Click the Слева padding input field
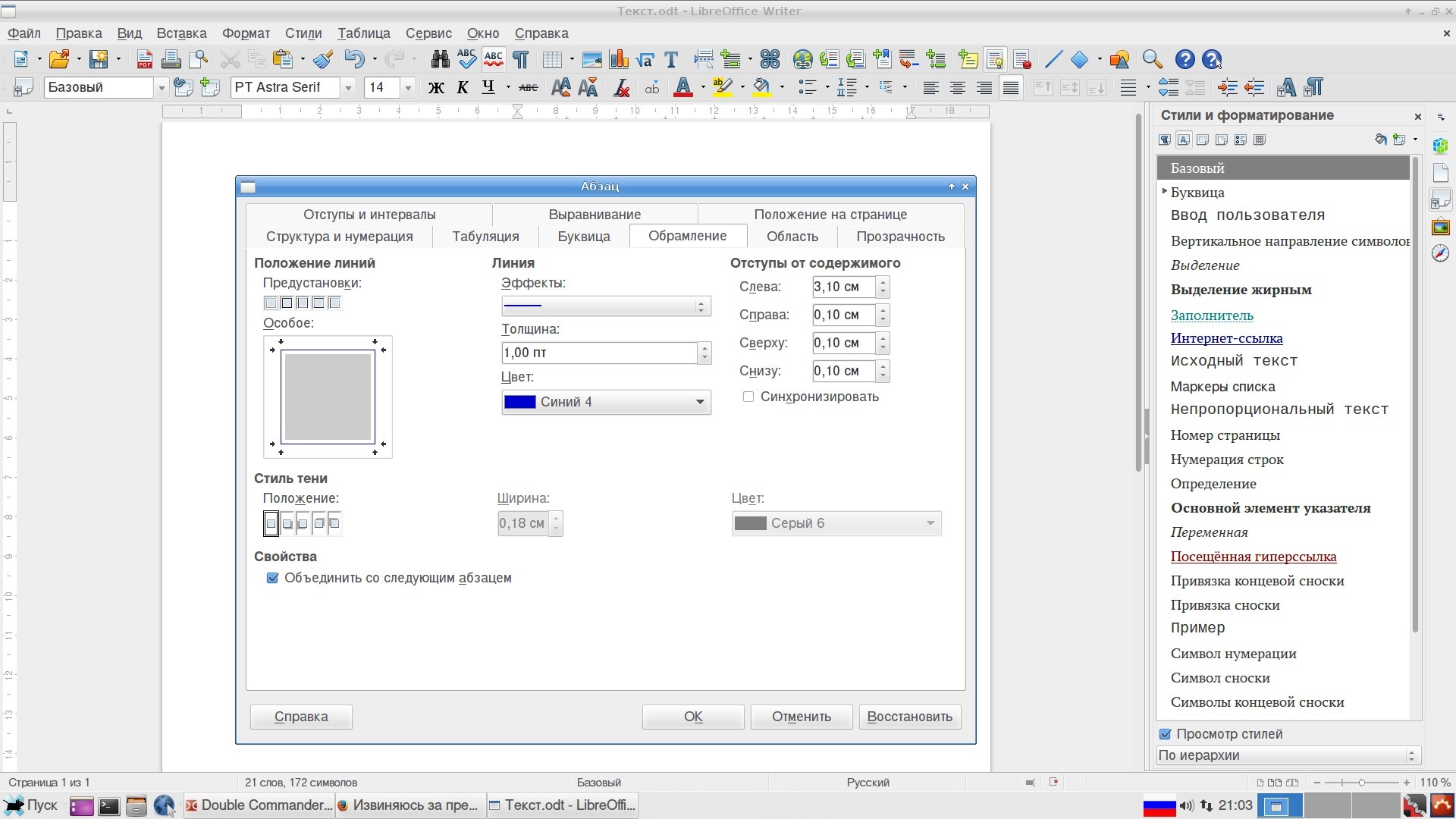Viewport: 1456px width, 819px height. (843, 287)
